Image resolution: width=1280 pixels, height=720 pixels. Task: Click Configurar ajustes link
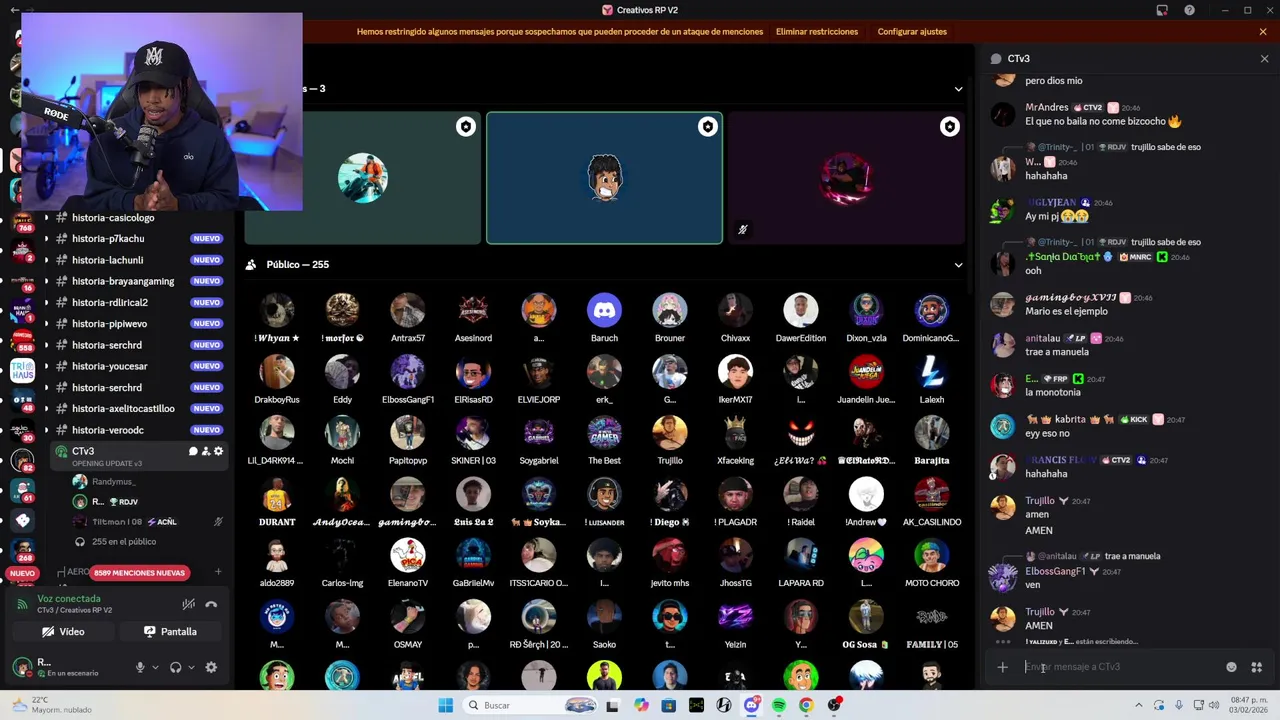912,32
